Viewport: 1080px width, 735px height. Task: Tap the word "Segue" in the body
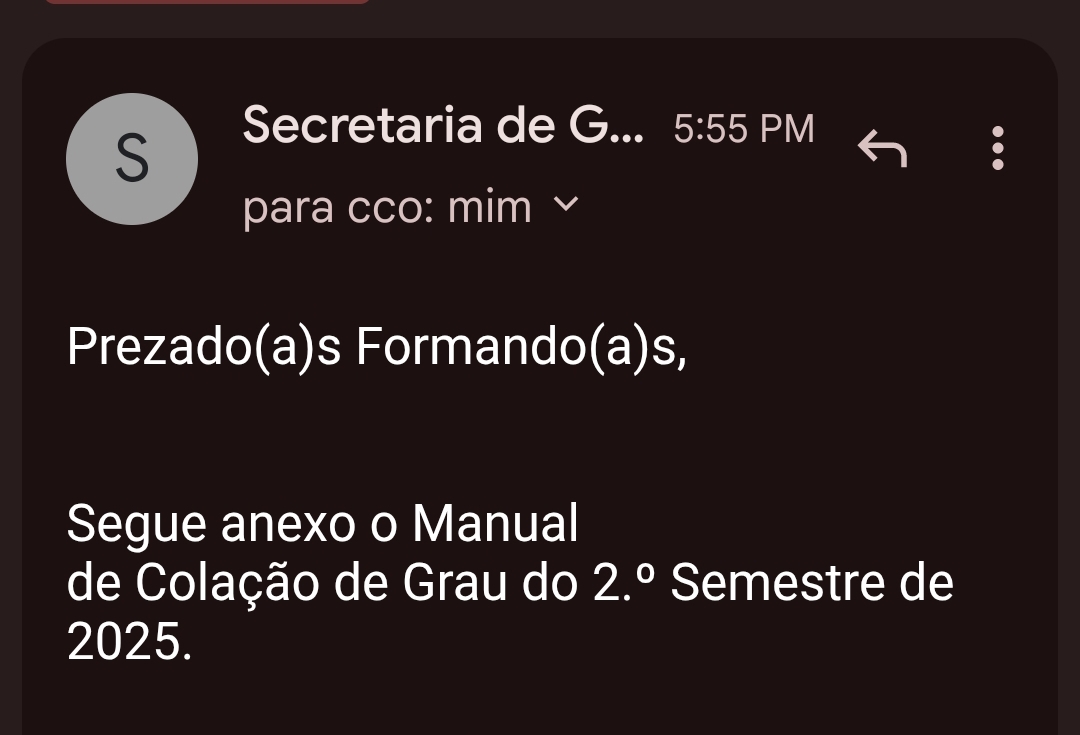(137, 524)
